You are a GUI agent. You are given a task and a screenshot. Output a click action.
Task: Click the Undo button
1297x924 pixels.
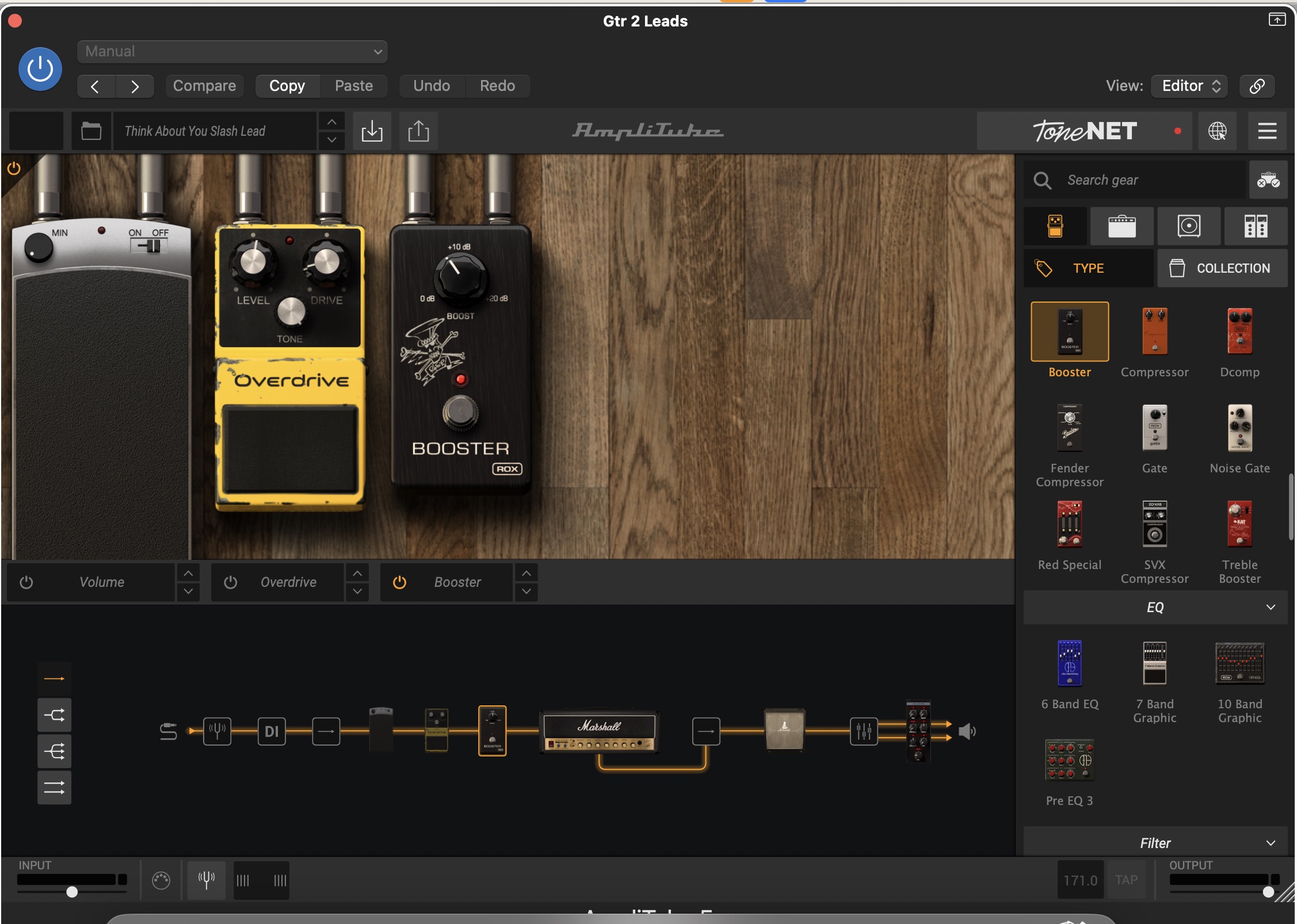coord(432,86)
